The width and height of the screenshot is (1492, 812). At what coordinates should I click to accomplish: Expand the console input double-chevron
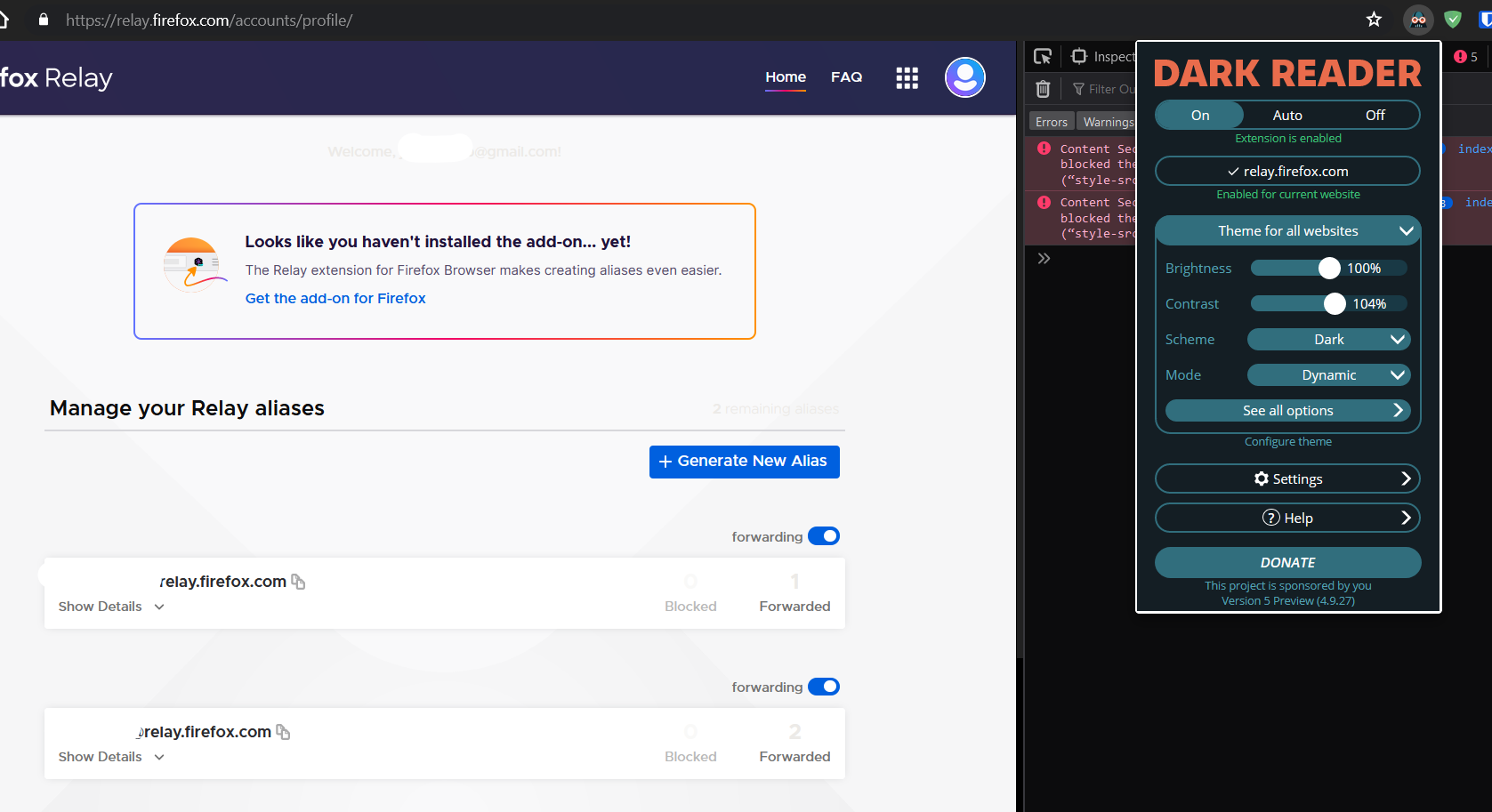pyautogui.click(x=1044, y=259)
